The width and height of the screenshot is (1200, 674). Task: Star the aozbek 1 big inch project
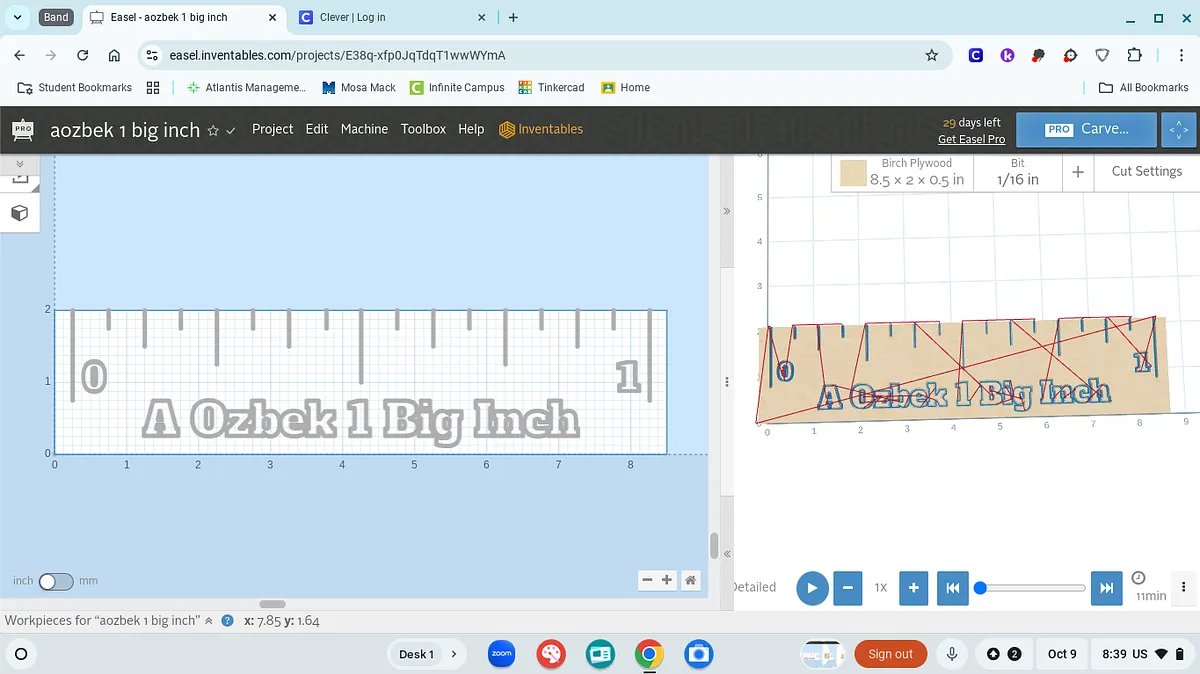(213, 131)
